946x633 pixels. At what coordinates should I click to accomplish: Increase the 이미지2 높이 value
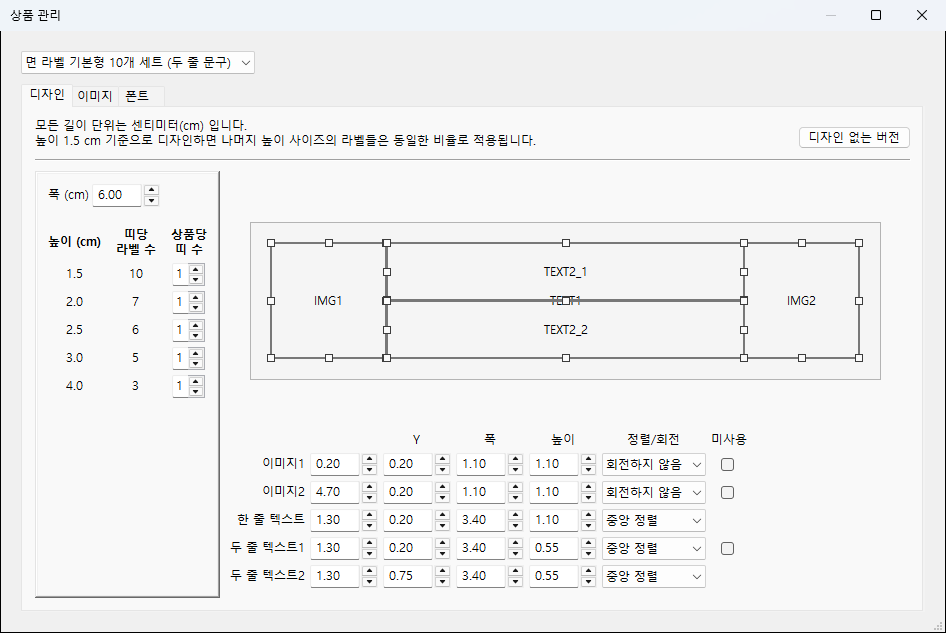tap(589, 487)
